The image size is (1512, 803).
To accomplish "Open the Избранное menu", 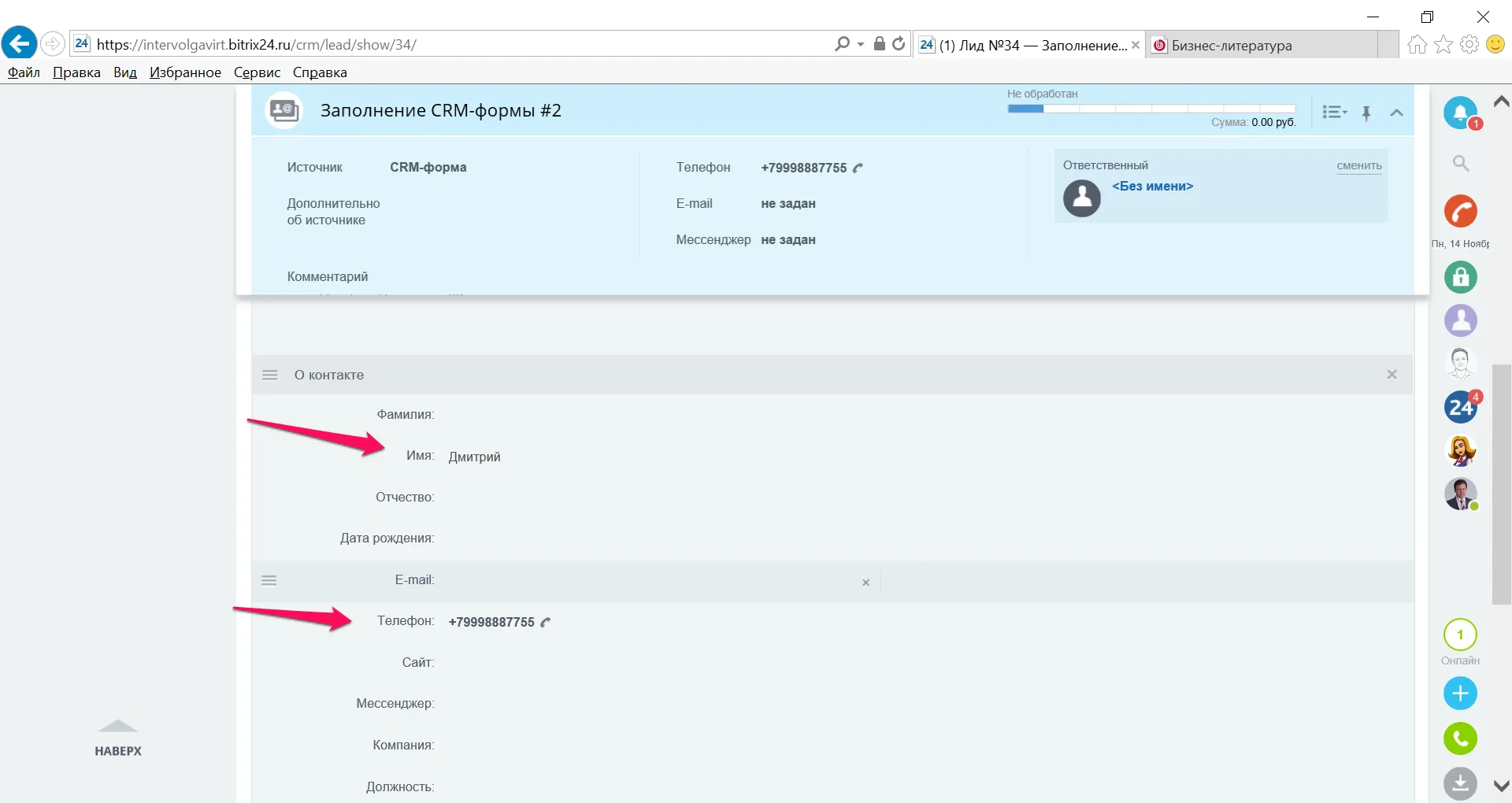I will (185, 72).
